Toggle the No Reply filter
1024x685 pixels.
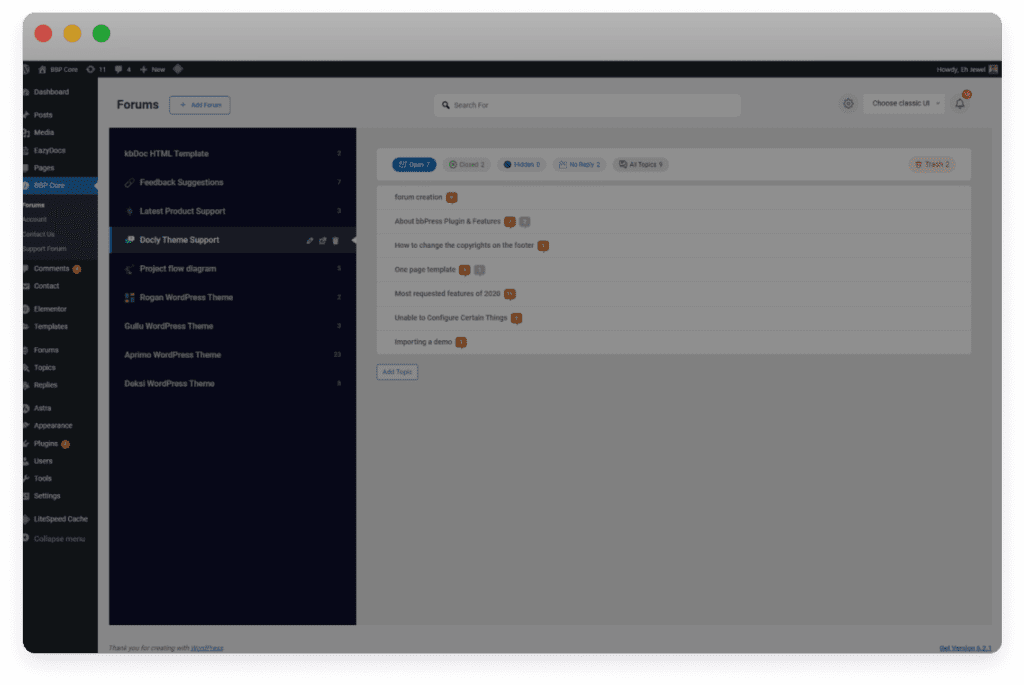(578, 164)
